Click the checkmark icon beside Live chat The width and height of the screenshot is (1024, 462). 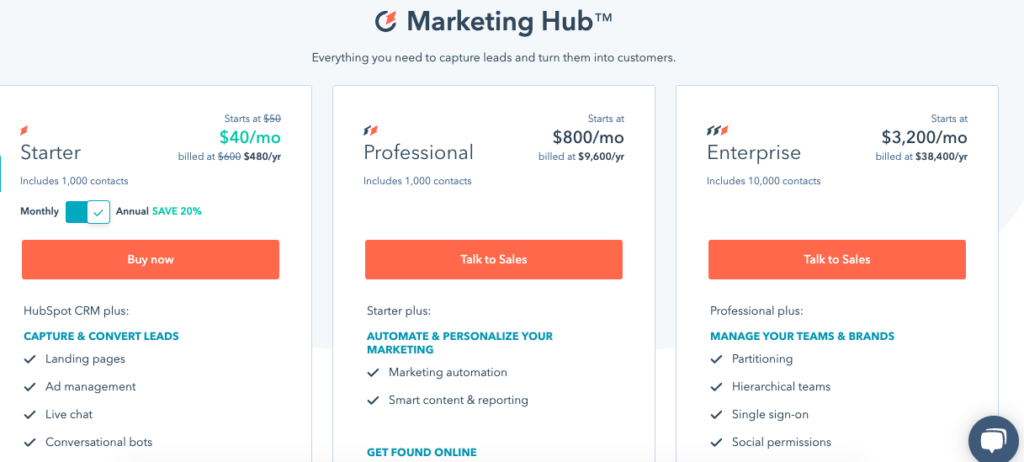tap(29, 415)
